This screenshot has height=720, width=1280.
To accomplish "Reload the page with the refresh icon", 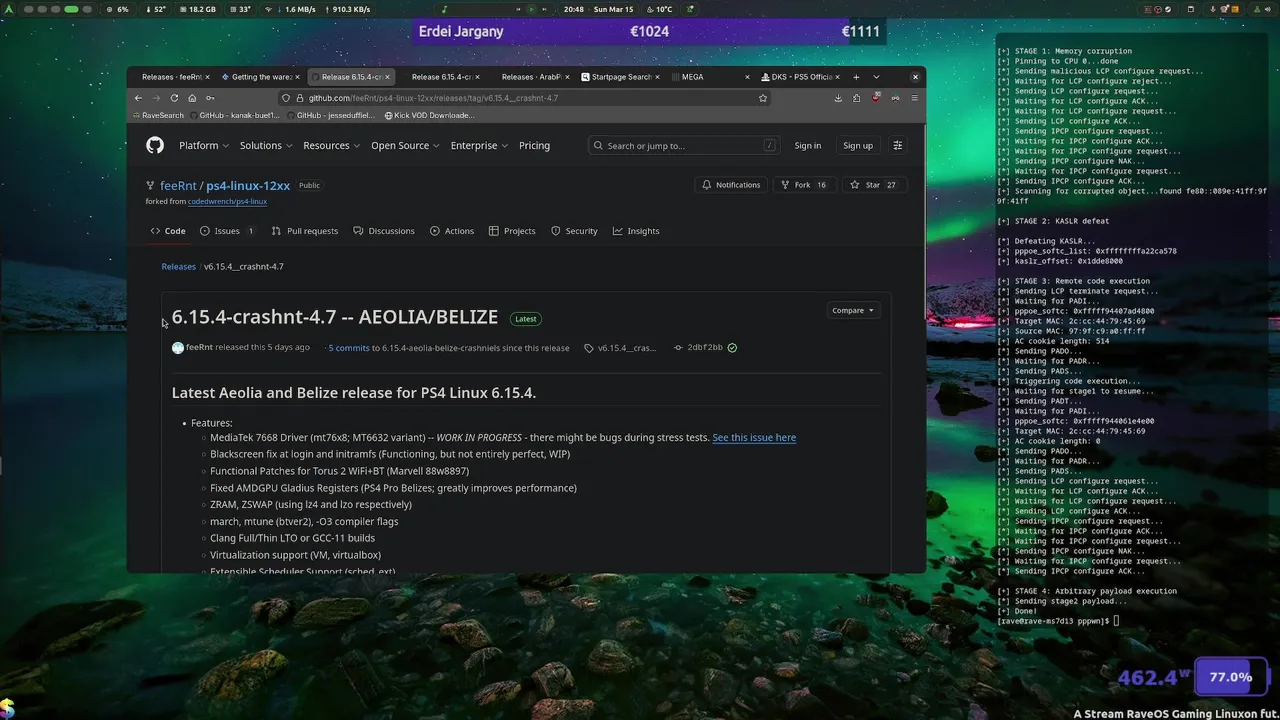I will coord(174,98).
